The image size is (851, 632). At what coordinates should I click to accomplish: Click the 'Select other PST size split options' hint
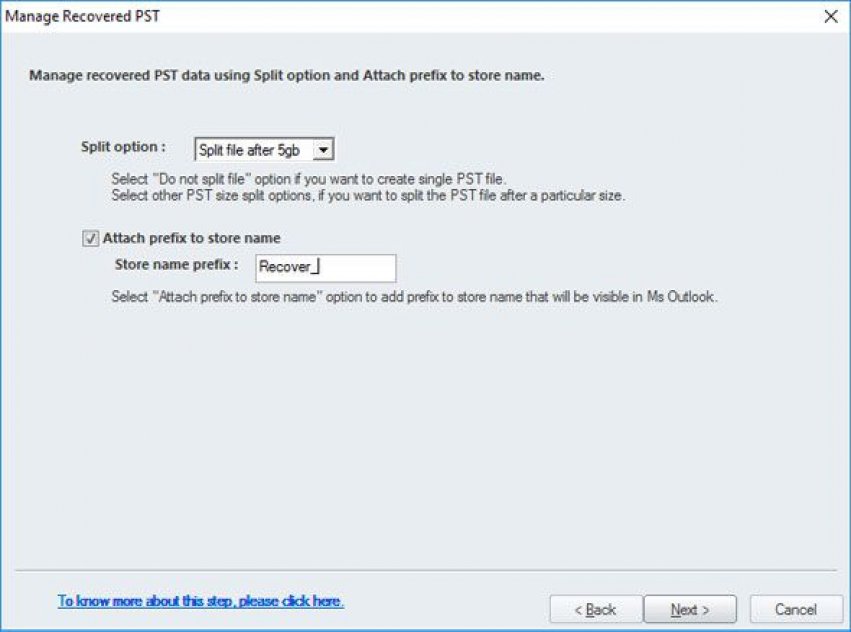[x=368, y=195]
